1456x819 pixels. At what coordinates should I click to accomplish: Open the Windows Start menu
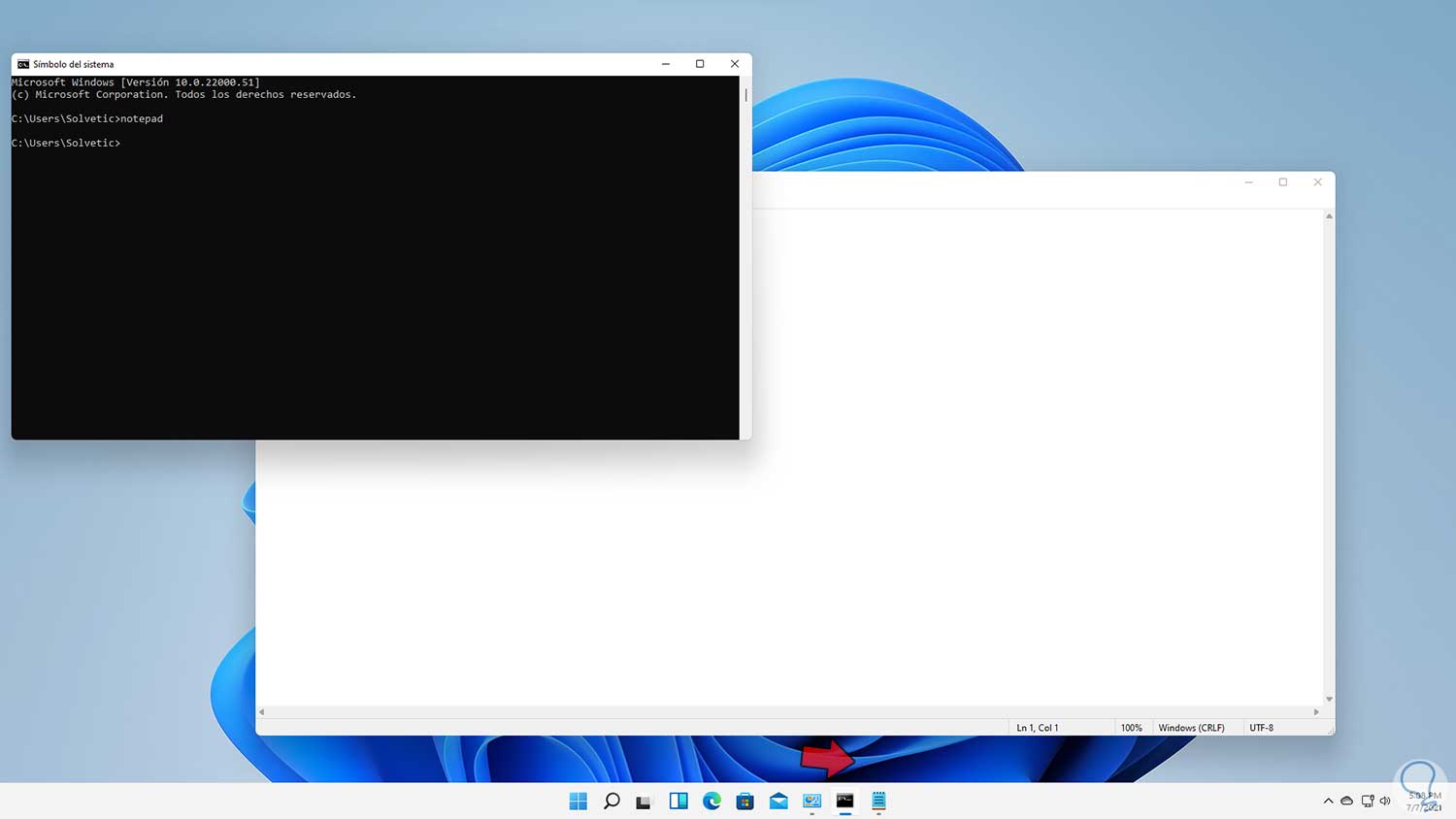[579, 801]
